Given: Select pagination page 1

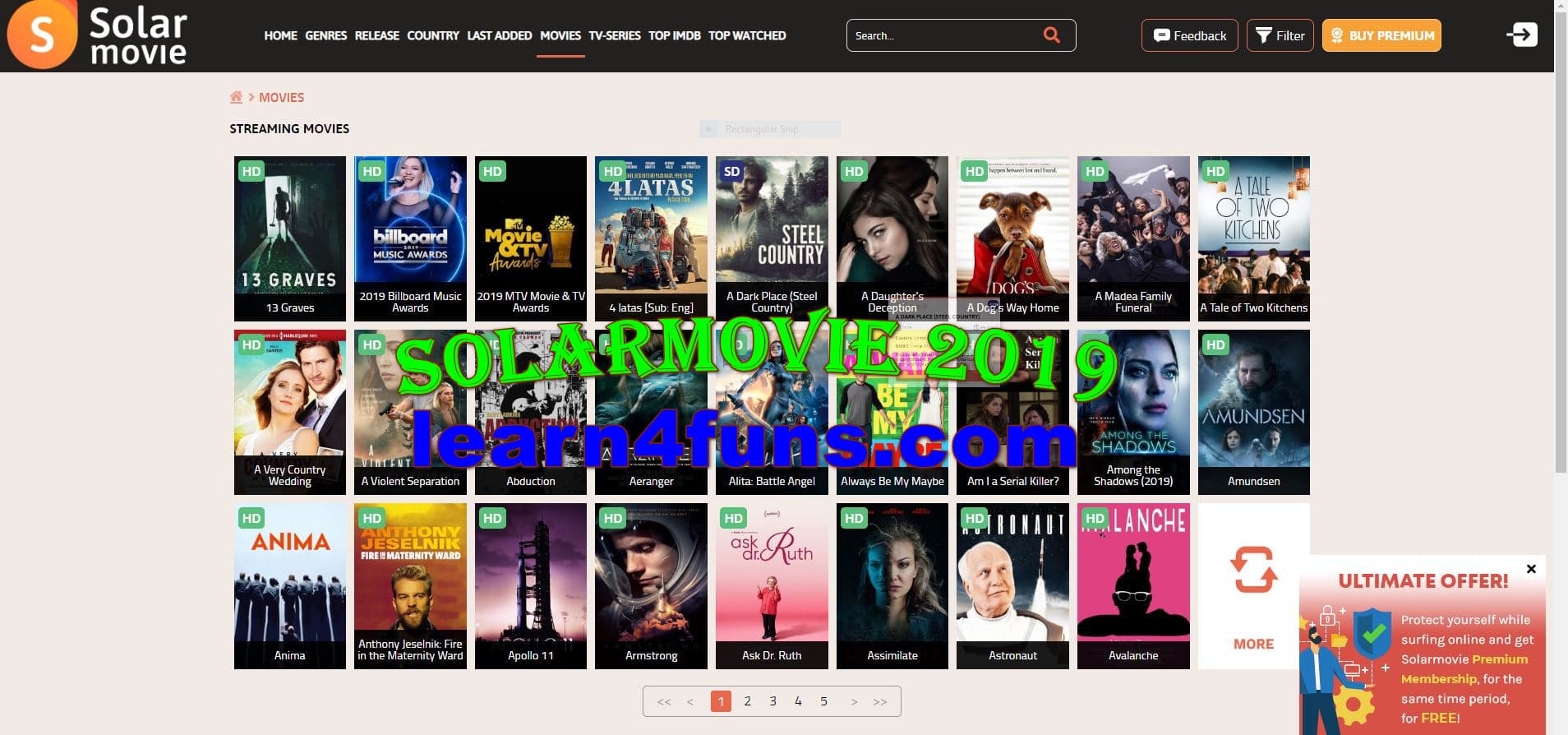Looking at the screenshot, I should click(x=721, y=701).
